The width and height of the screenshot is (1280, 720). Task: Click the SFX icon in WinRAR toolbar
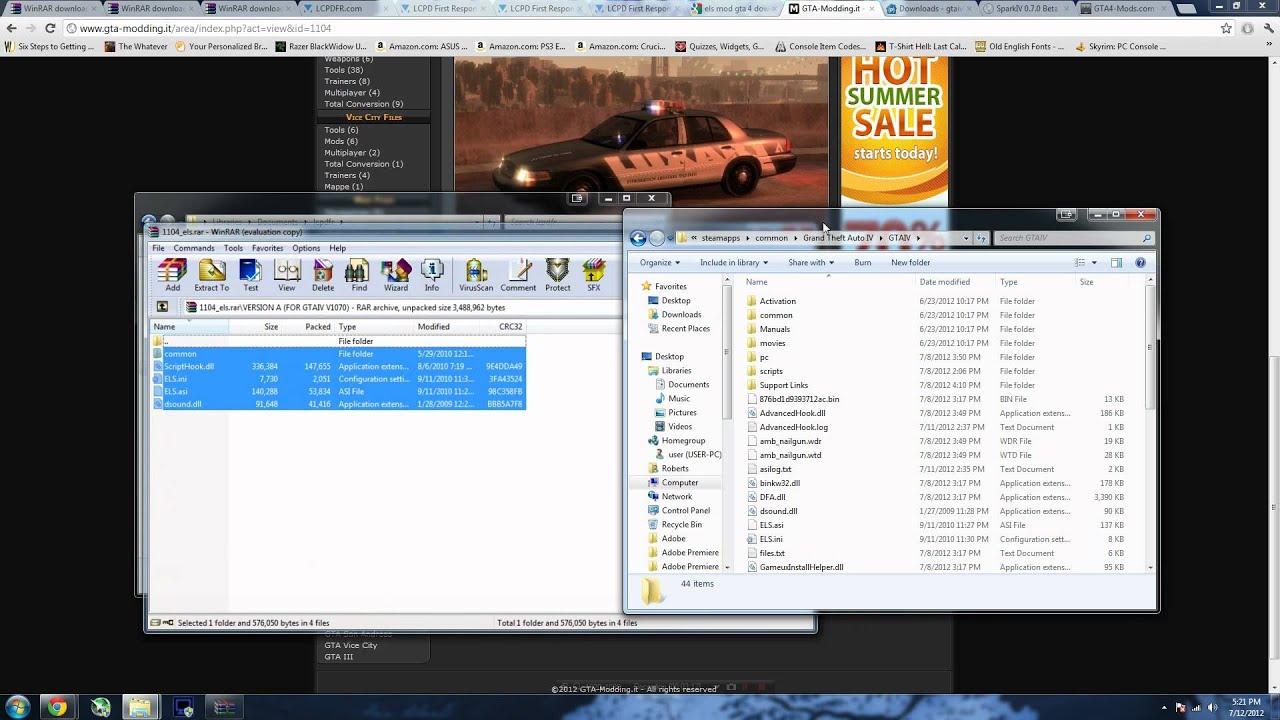[594, 275]
